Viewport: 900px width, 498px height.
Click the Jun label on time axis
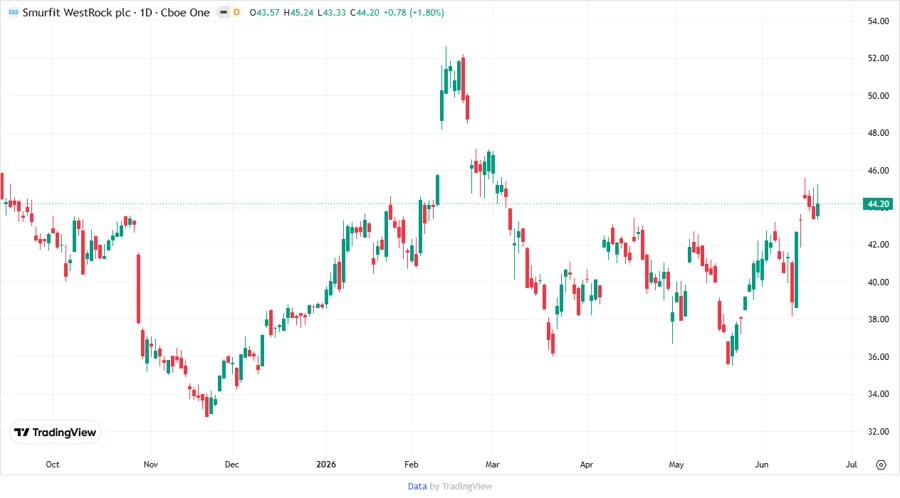point(762,464)
